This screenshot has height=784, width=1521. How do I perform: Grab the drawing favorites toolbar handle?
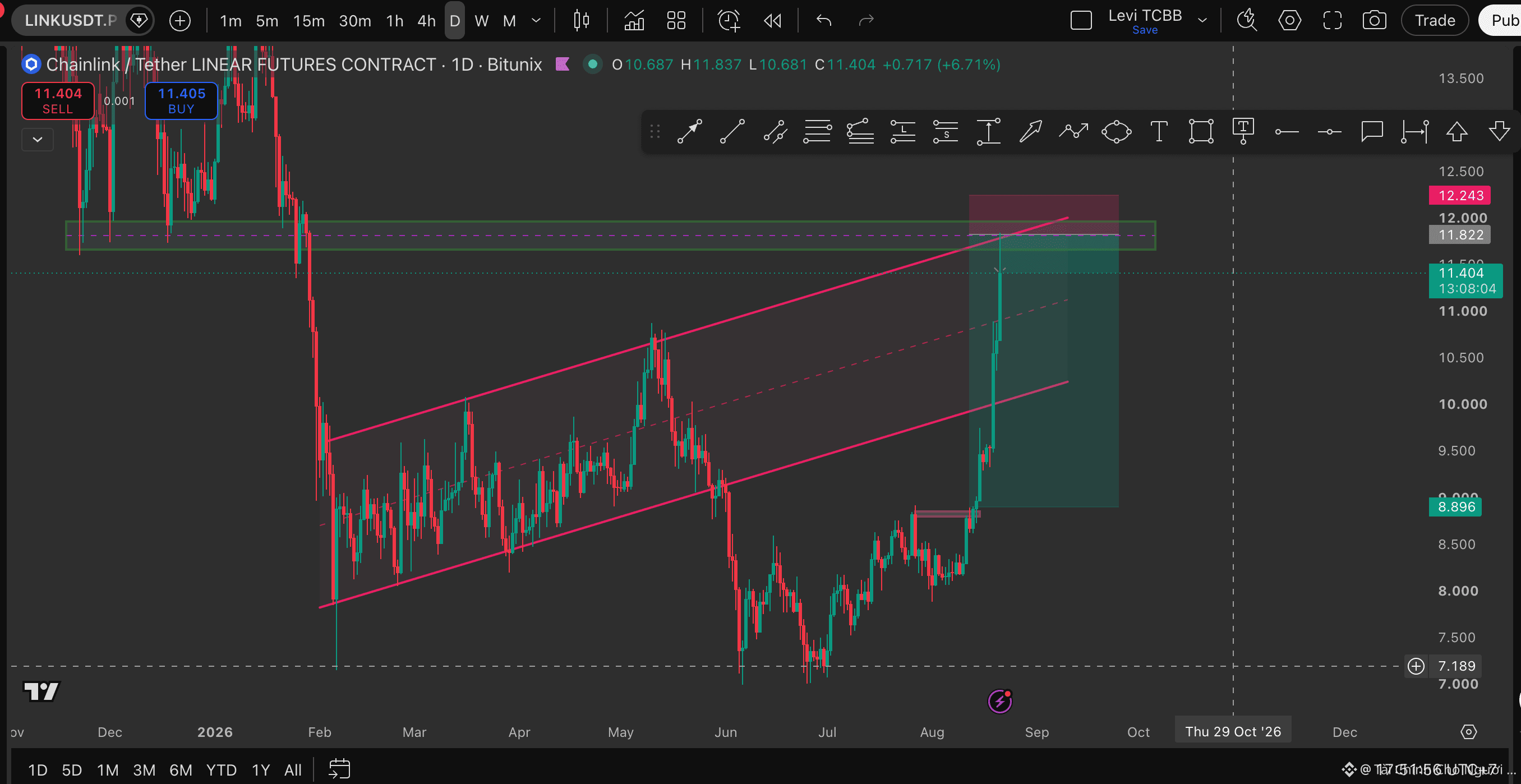(x=655, y=131)
